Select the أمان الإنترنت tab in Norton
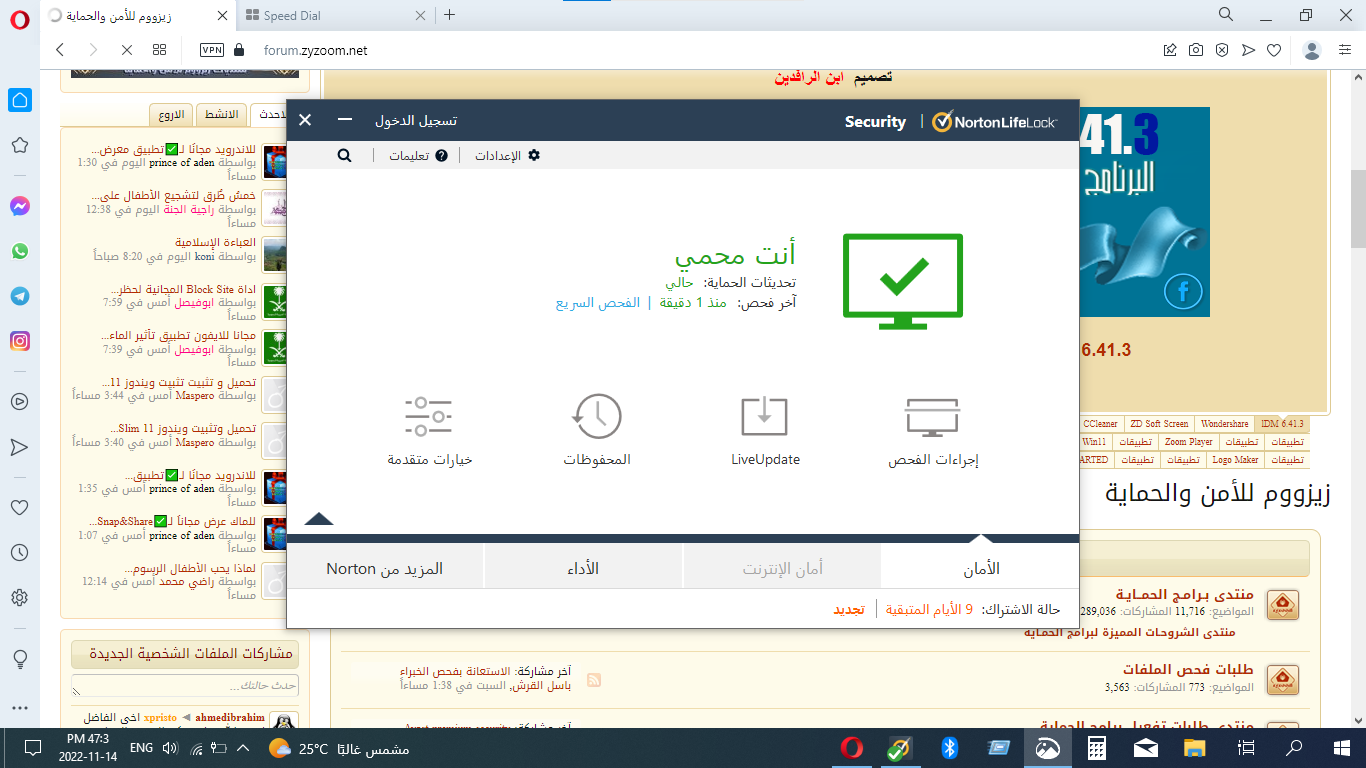This screenshot has height=768, width=1366. click(782, 568)
